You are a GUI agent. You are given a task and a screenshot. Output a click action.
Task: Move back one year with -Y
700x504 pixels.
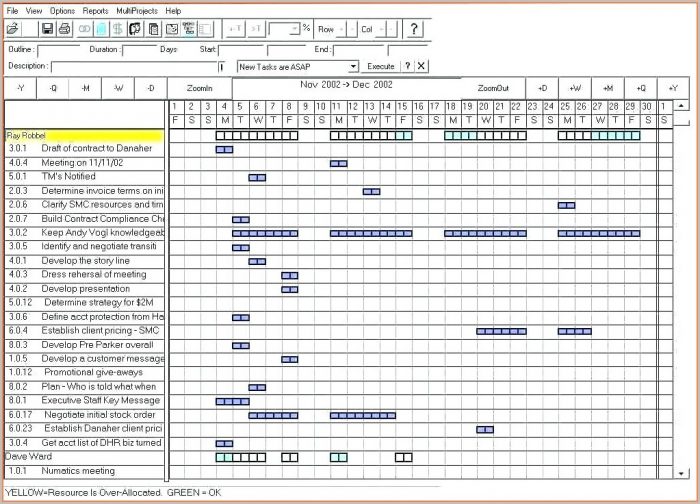click(21, 88)
